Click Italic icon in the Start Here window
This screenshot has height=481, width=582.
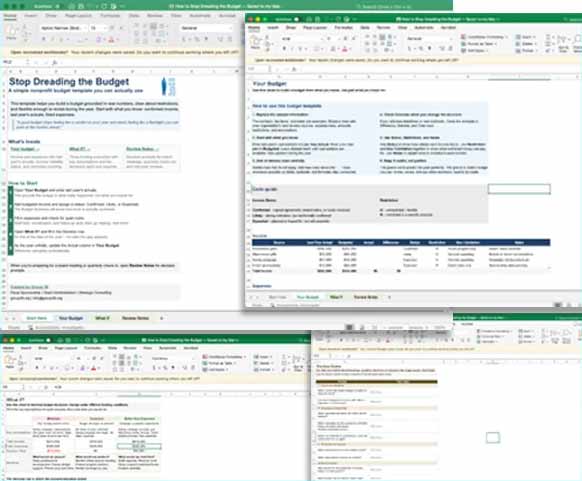52,39
